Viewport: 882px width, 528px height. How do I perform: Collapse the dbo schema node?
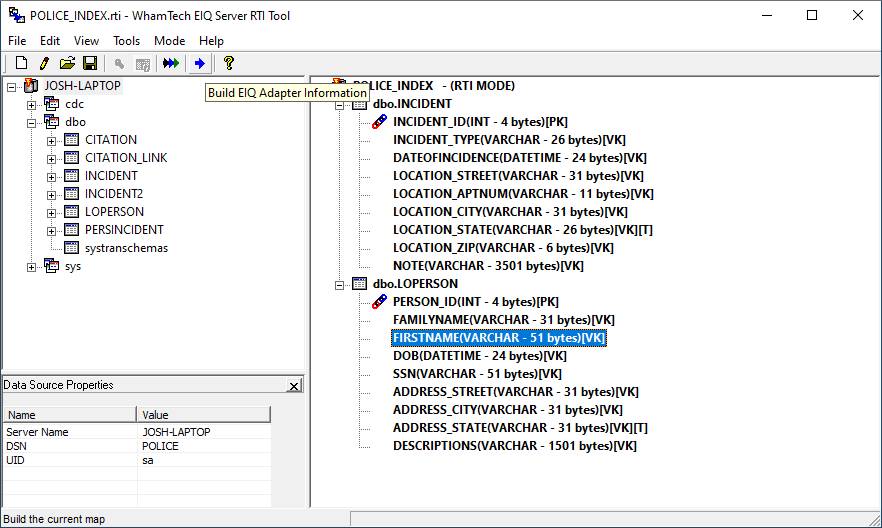tap(32, 123)
